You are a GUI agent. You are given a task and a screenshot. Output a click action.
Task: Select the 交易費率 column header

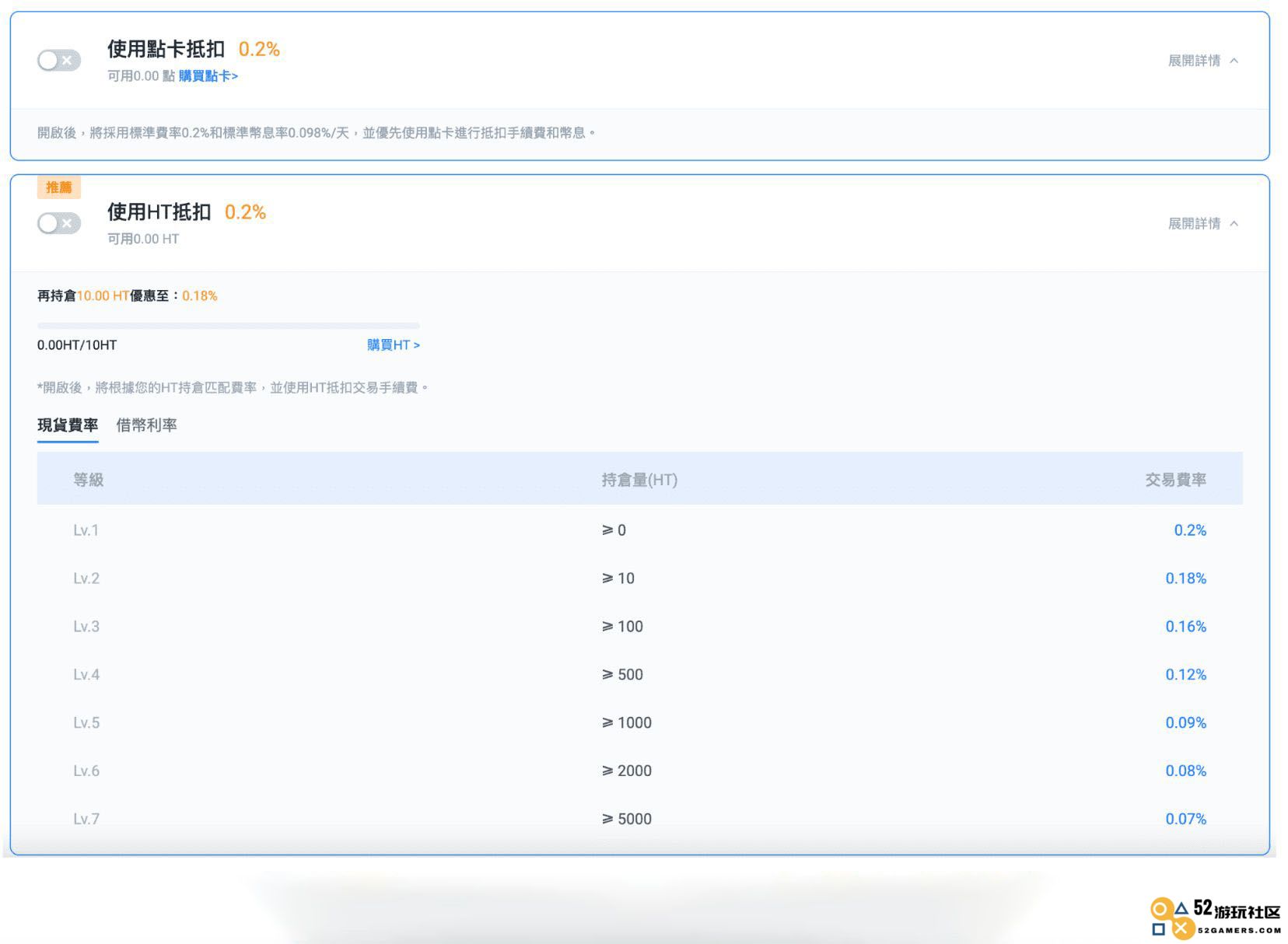[1175, 480]
